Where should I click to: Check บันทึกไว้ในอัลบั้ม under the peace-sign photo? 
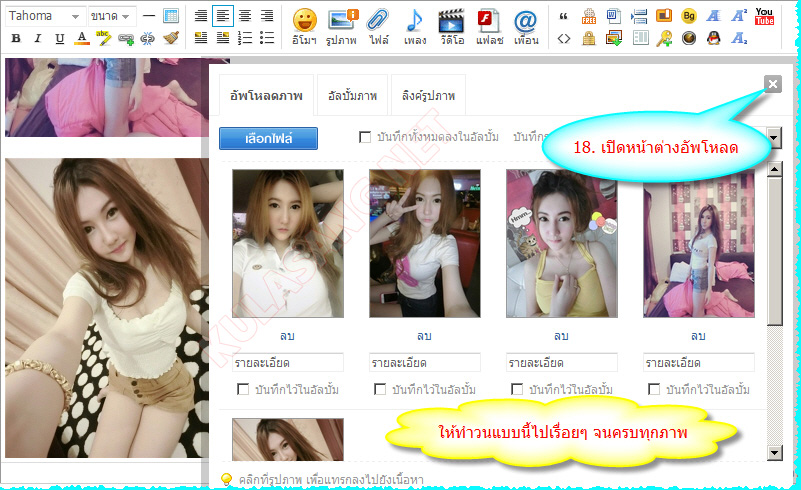click(380, 389)
